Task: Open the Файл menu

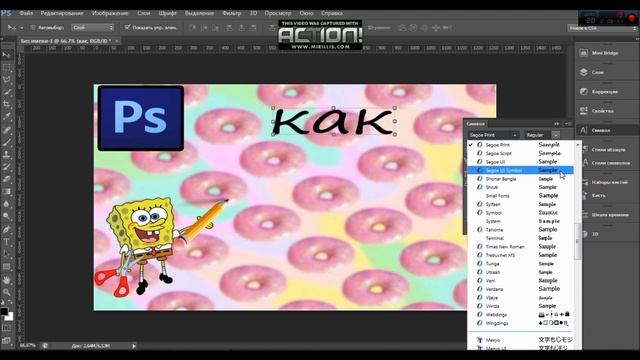Action: [26, 13]
